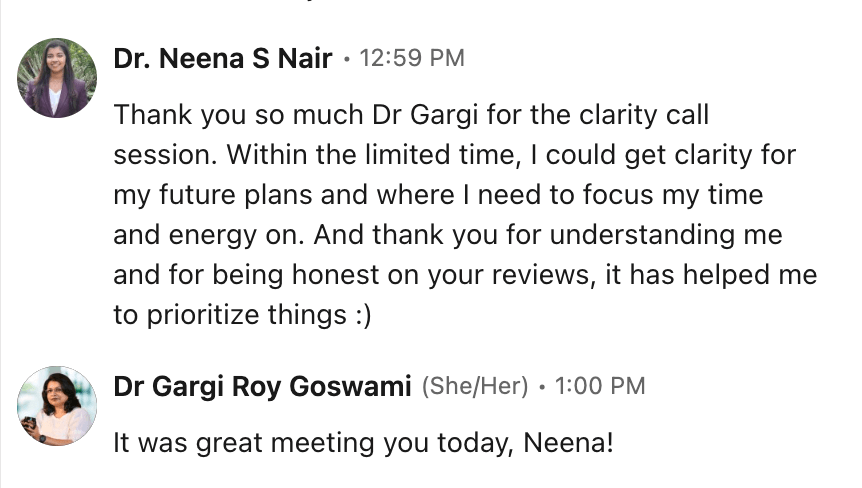Click the name Dr Gargi Roy Goswami
Screen dimensions: 862x488
click(x=262, y=386)
